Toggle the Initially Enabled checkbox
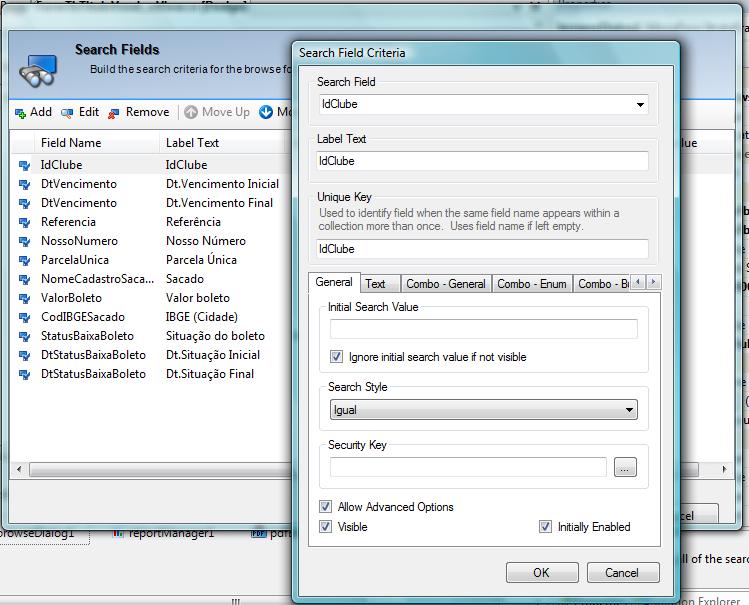The image size is (749, 605). [x=545, y=527]
